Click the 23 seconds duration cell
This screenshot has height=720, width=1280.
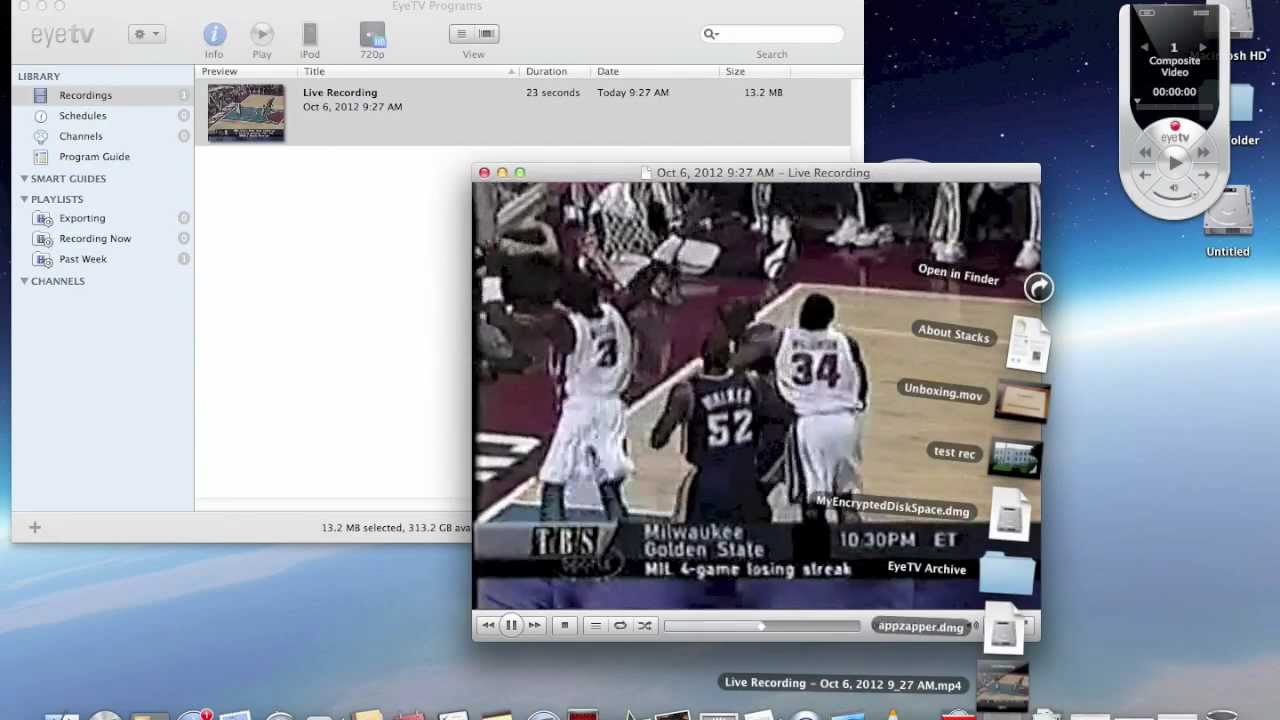[x=553, y=92]
